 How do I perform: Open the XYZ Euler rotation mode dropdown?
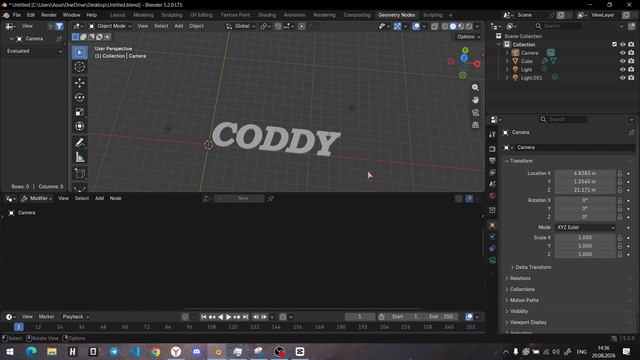click(x=585, y=227)
